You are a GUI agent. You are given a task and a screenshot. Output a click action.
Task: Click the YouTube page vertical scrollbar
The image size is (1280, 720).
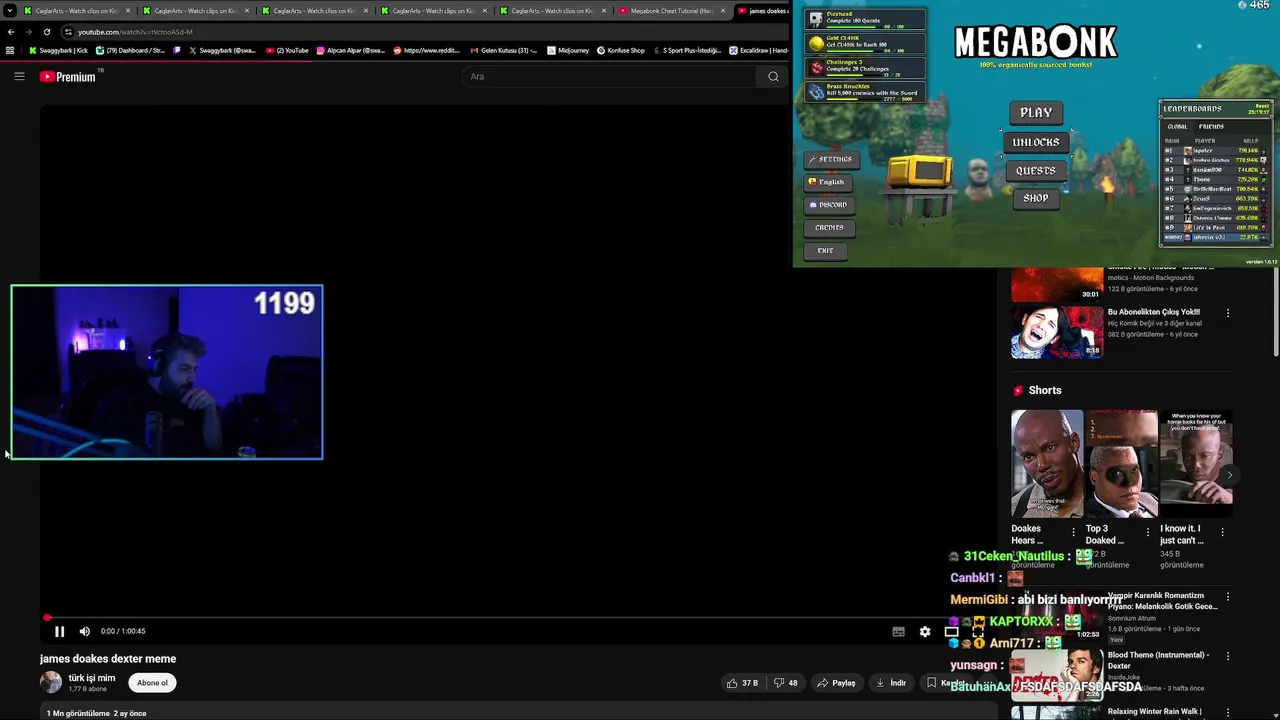pyautogui.click(x=1275, y=310)
